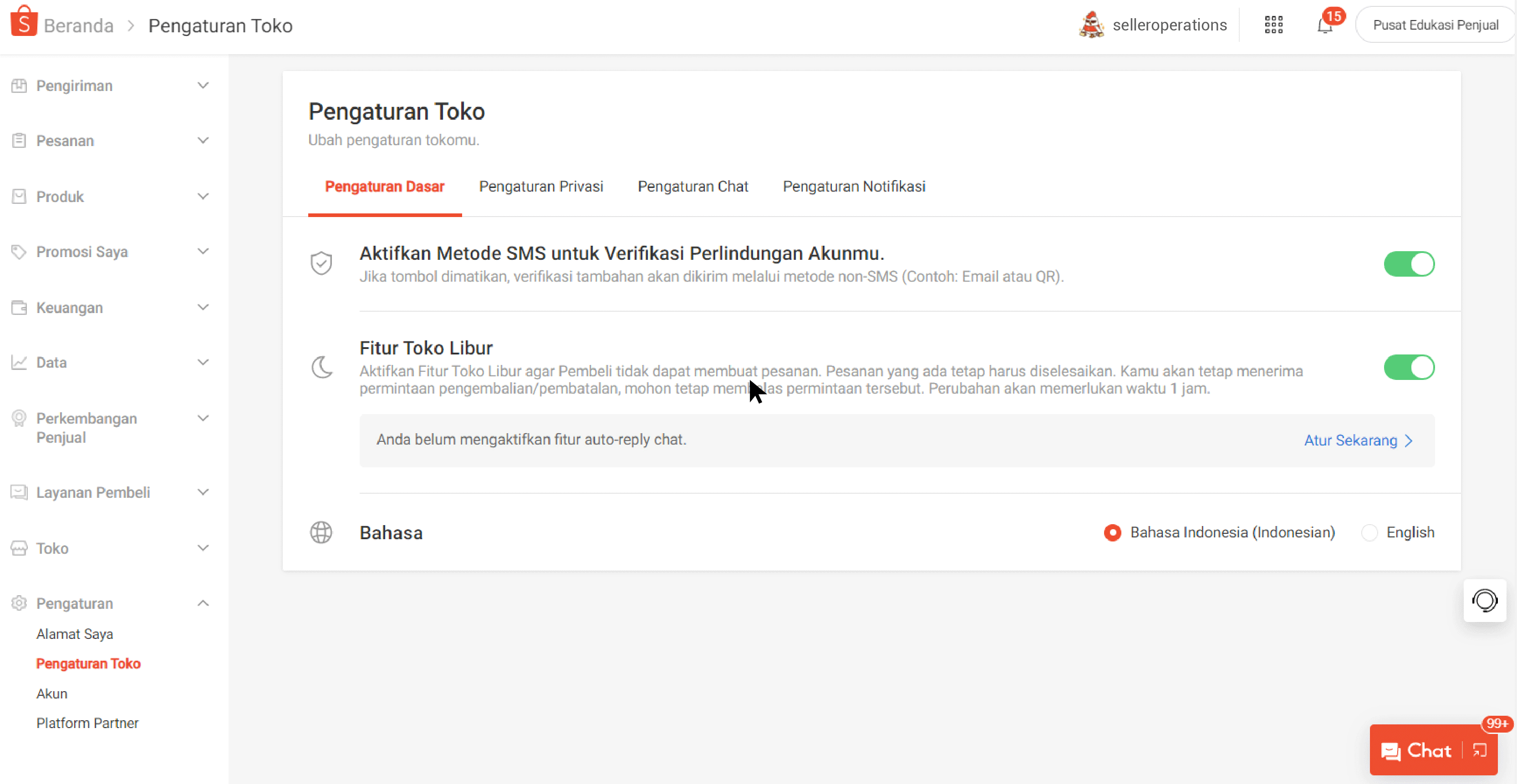Expand chat window using the popout icon

pyautogui.click(x=1480, y=750)
